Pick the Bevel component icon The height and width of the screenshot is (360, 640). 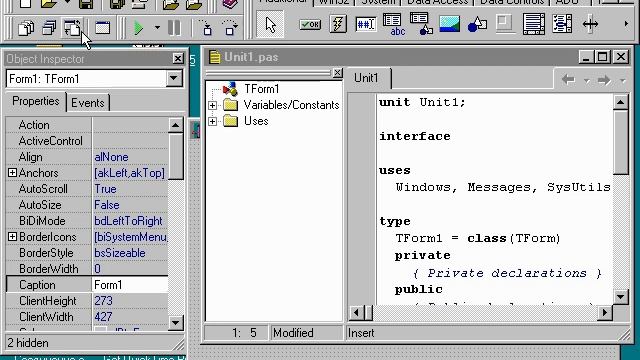pyautogui.click(x=505, y=24)
